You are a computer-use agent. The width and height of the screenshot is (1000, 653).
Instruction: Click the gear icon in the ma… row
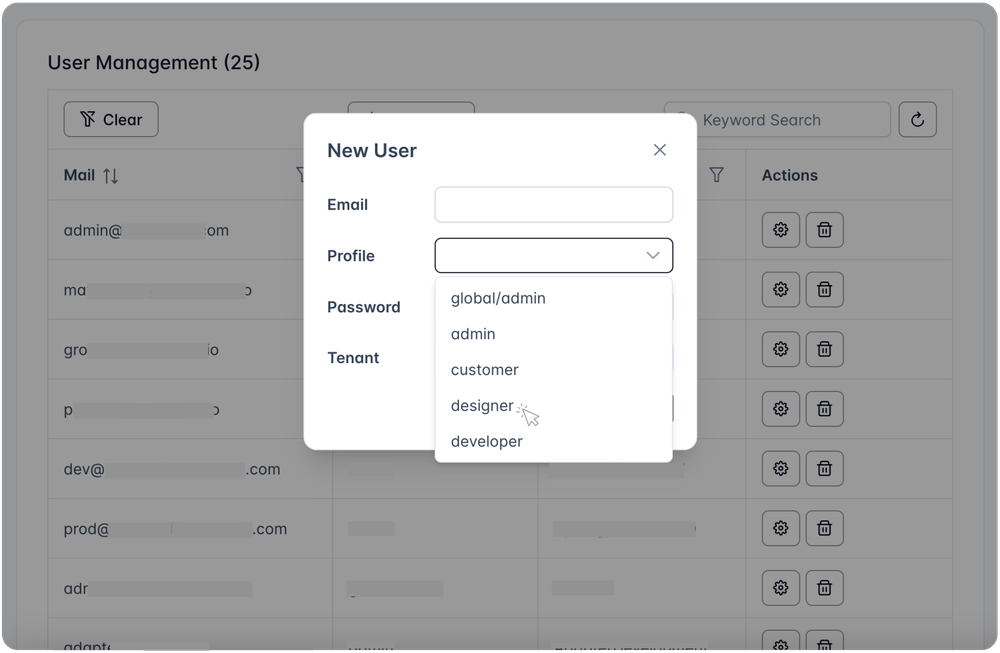point(781,290)
